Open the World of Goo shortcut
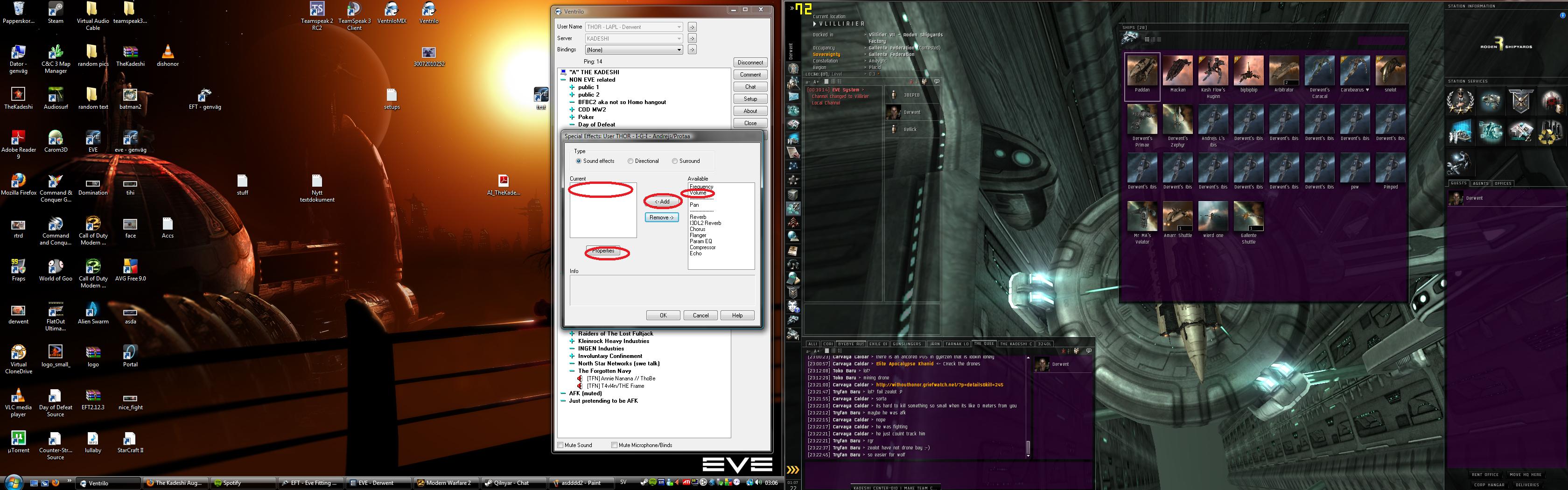The height and width of the screenshot is (490, 1568). point(56,270)
